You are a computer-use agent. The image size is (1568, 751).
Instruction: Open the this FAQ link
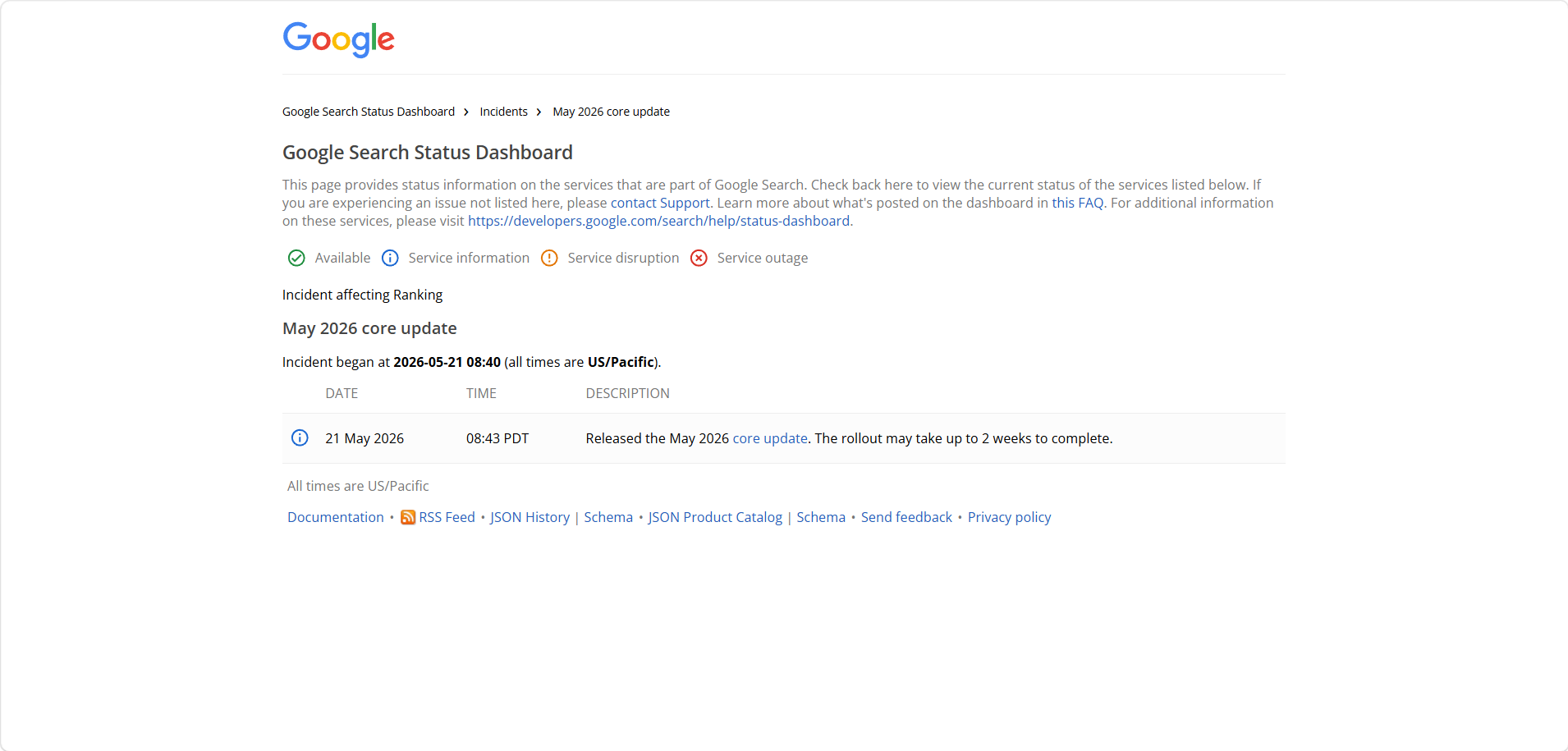(1078, 203)
